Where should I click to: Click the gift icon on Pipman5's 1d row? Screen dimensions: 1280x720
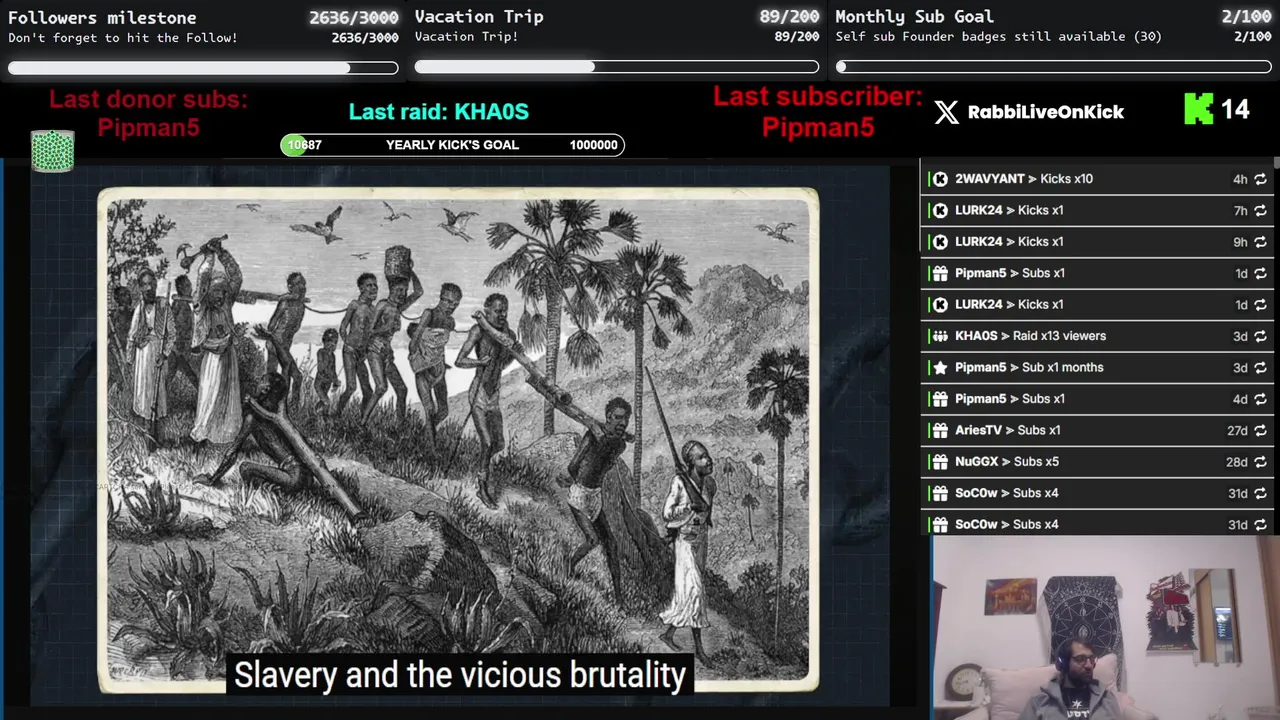click(940, 273)
